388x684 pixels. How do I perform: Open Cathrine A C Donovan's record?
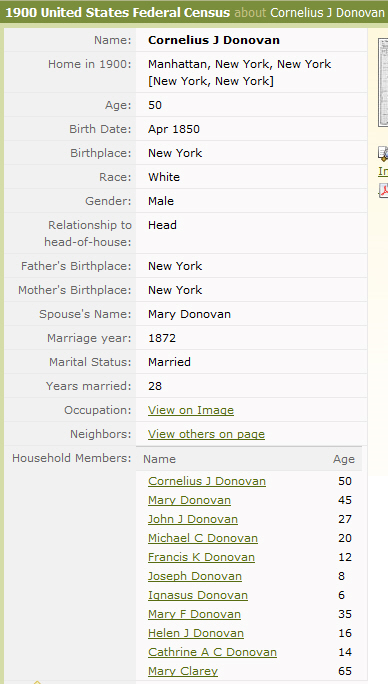(213, 652)
